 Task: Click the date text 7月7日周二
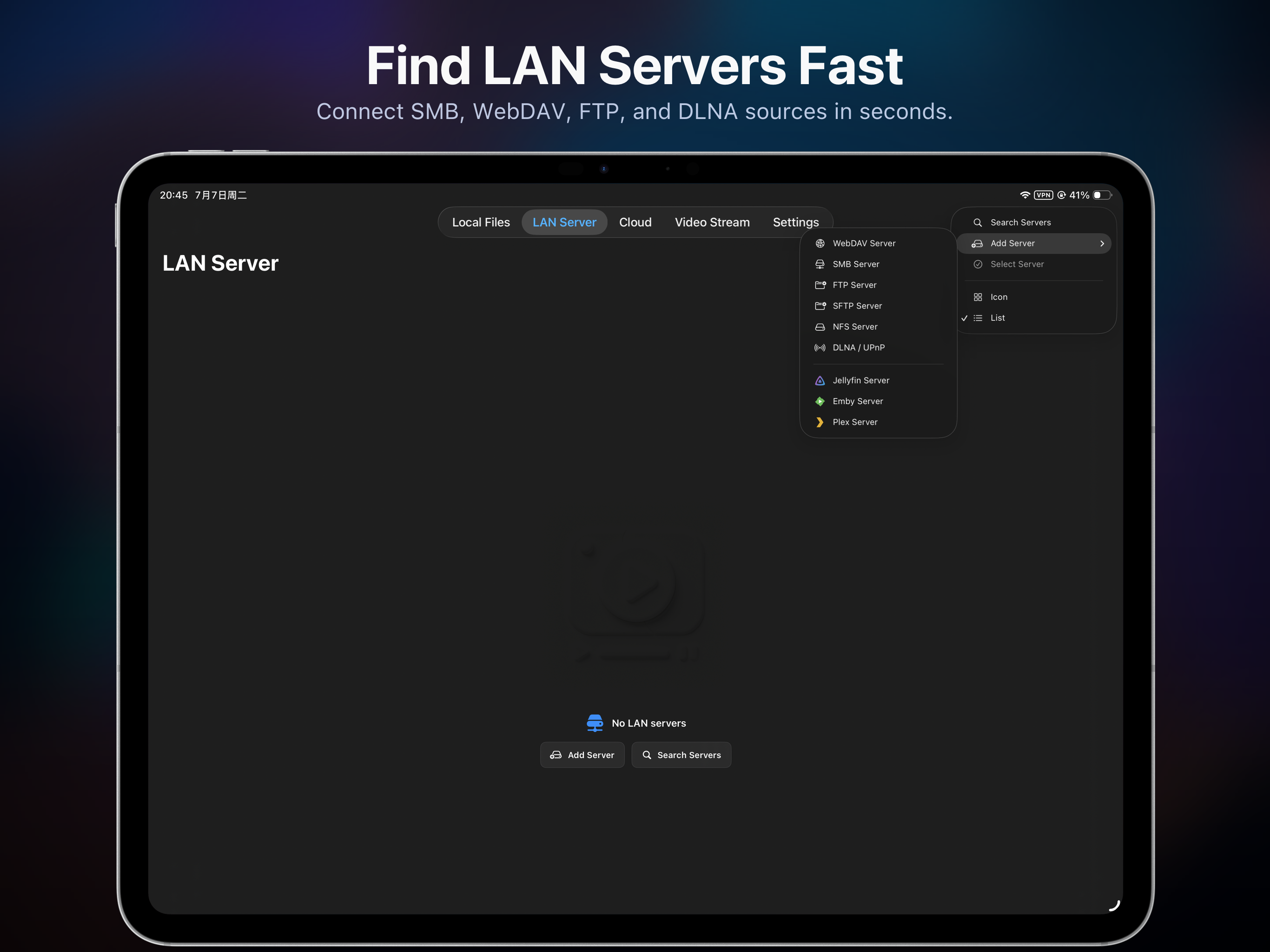tap(221, 195)
